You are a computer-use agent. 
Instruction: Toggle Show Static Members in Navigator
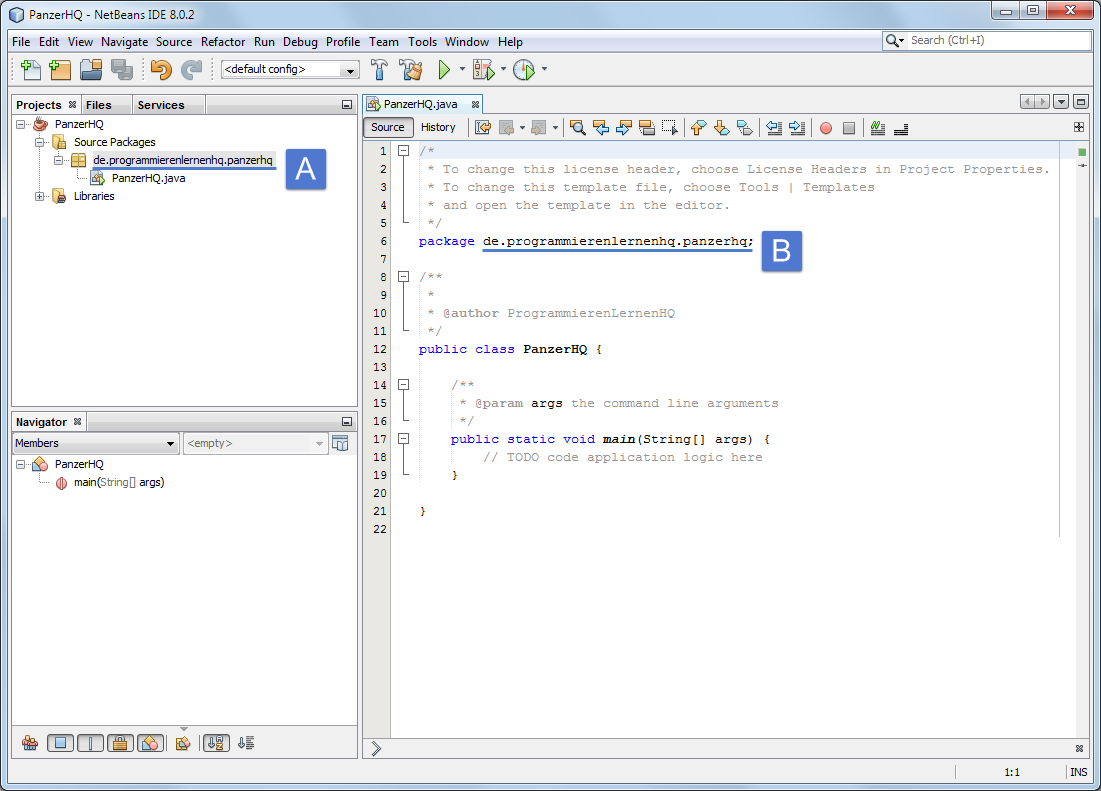tap(91, 743)
